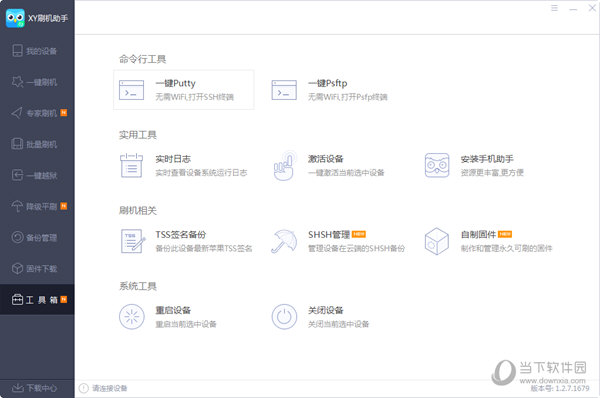The height and width of the screenshot is (398, 600).
Task: Click the 一键Psftp terminal icon
Action: 284,90
